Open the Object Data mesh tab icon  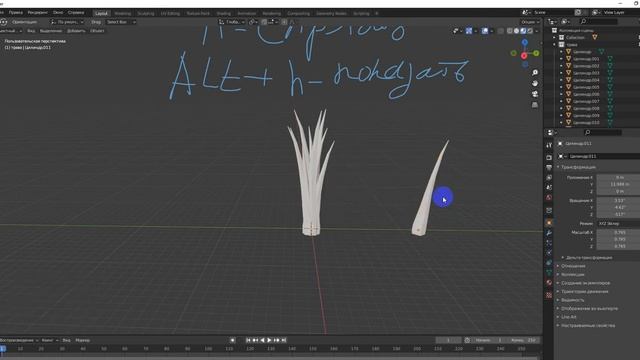[549, 272]
